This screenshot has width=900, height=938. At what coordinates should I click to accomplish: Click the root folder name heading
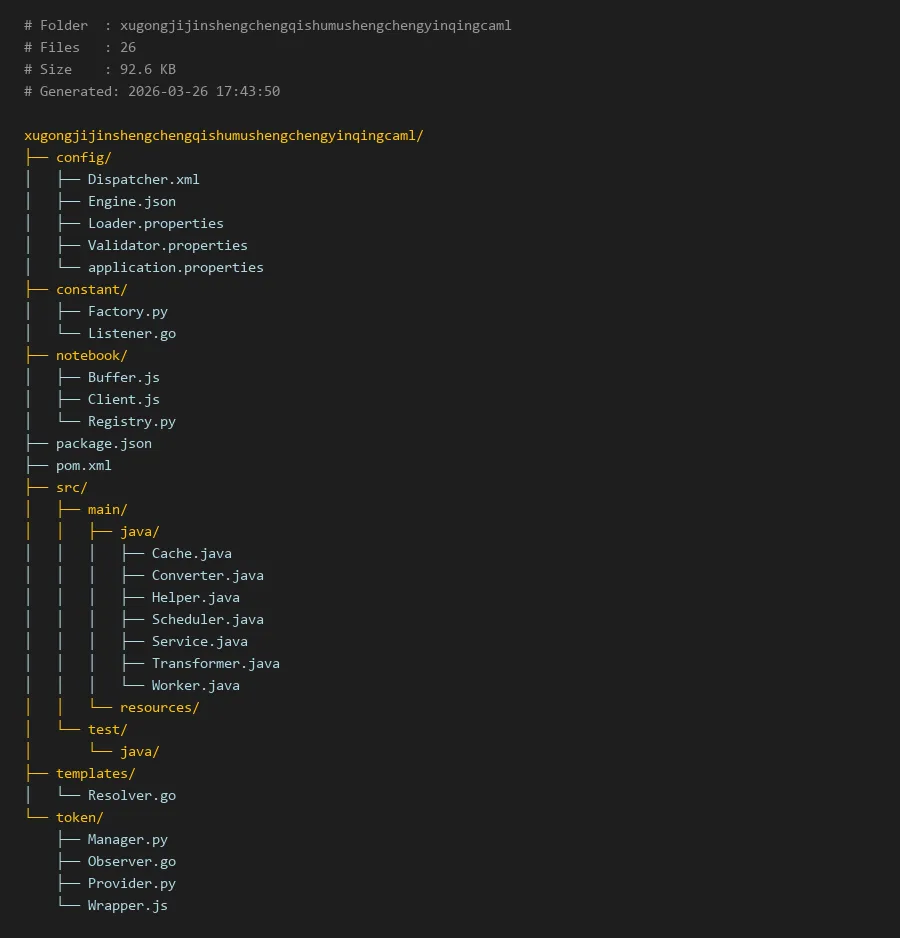pyautogui.click(x=224, y=135)
